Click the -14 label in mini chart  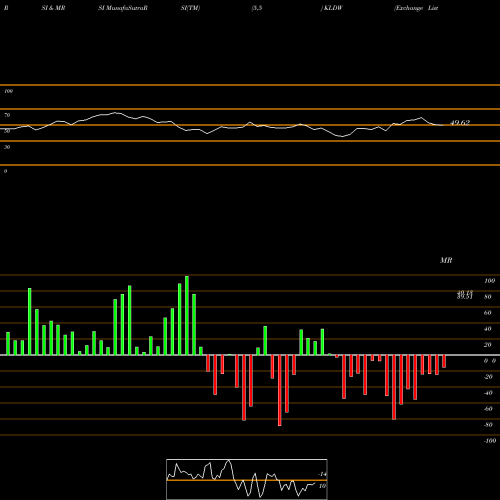[322, 474]
